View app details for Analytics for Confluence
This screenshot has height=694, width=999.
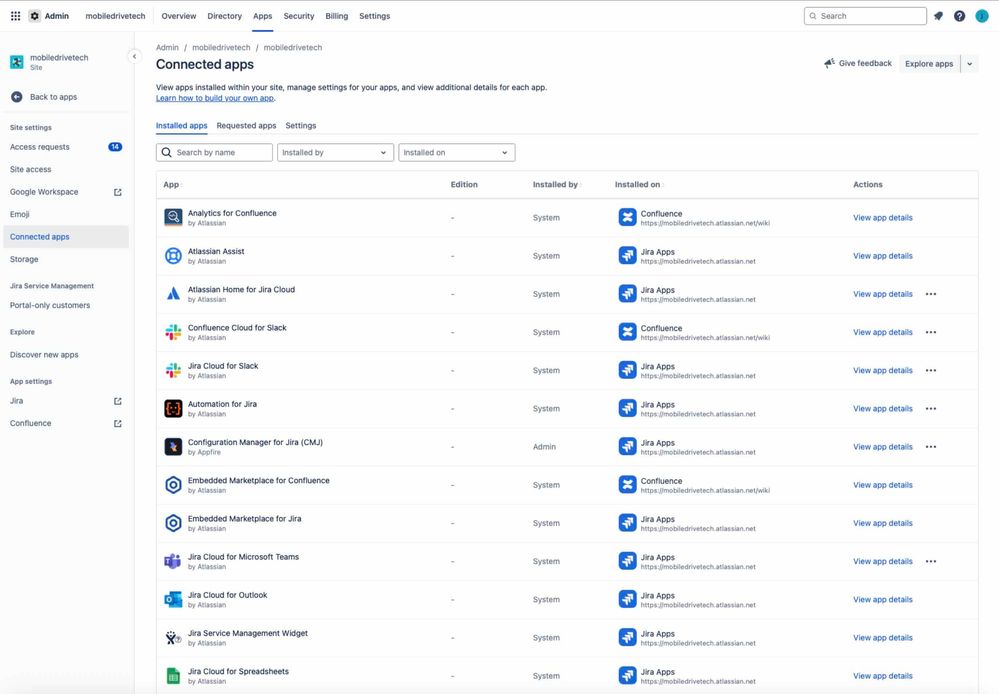882,217
